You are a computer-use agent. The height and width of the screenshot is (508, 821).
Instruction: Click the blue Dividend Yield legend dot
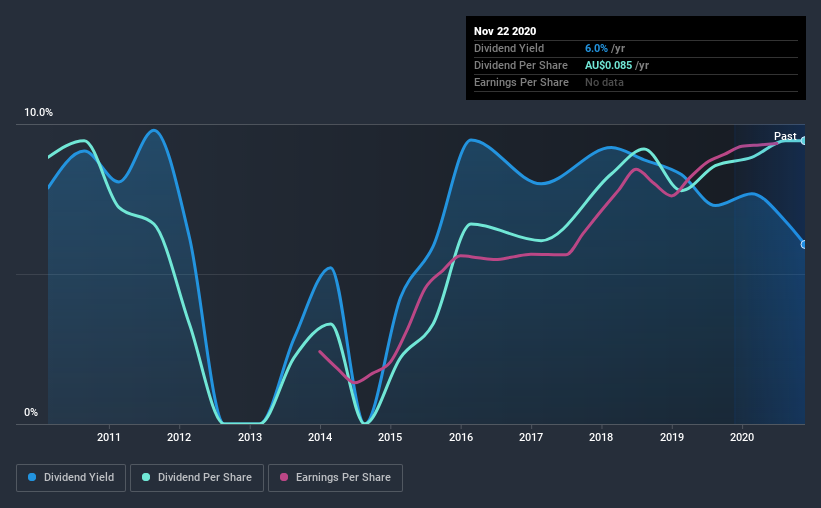[32, 477]
